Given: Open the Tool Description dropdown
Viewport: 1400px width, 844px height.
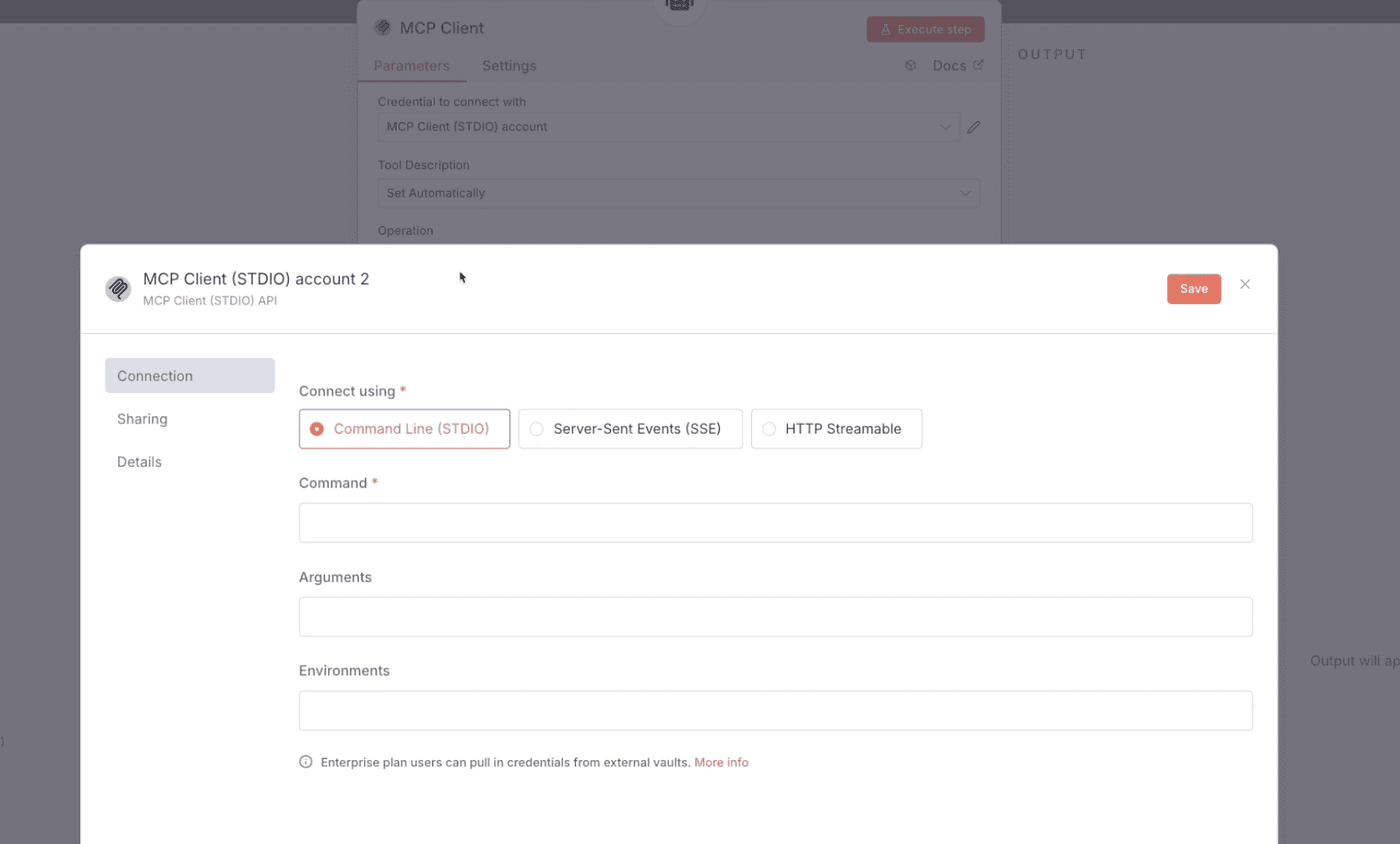Looking at the screenshot, I should point(678,193).
